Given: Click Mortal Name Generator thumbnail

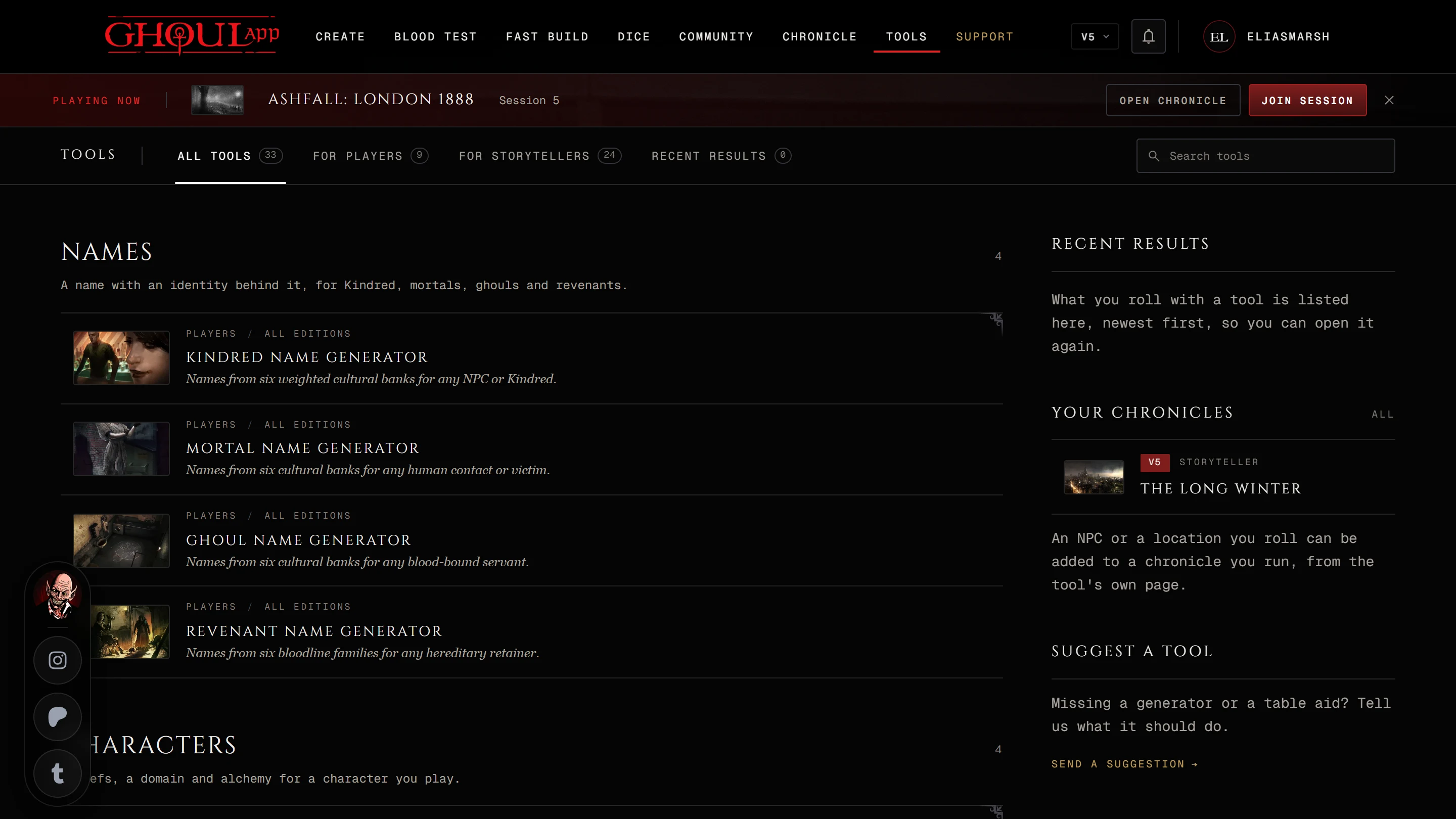Looking at the screenshot, I should coord(121,449).
